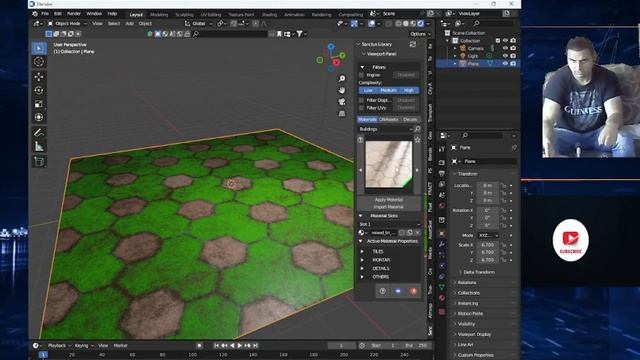Mark the material as favorite with the star

[417, 140]
